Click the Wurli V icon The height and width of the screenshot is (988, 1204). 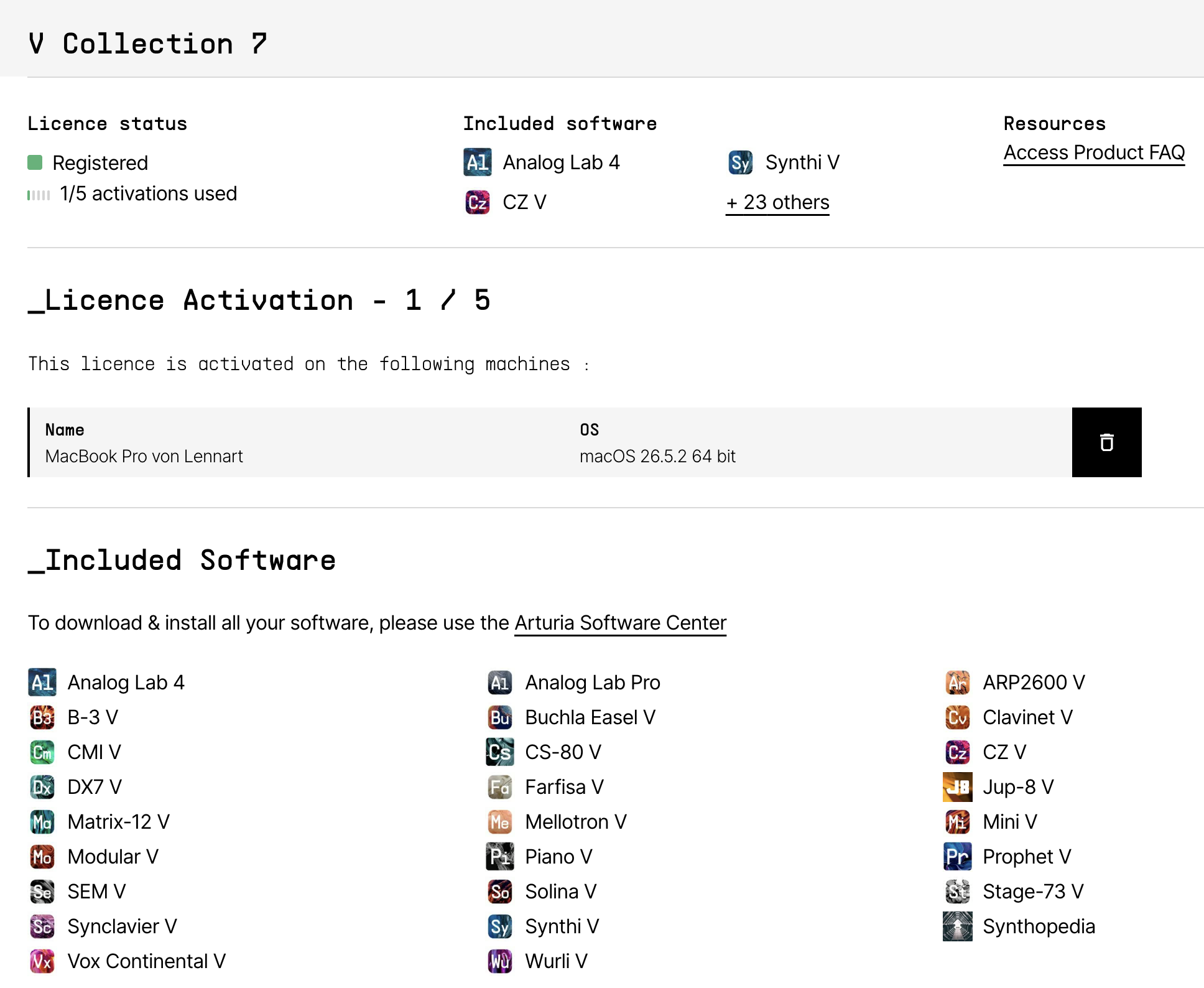(500, 961)
